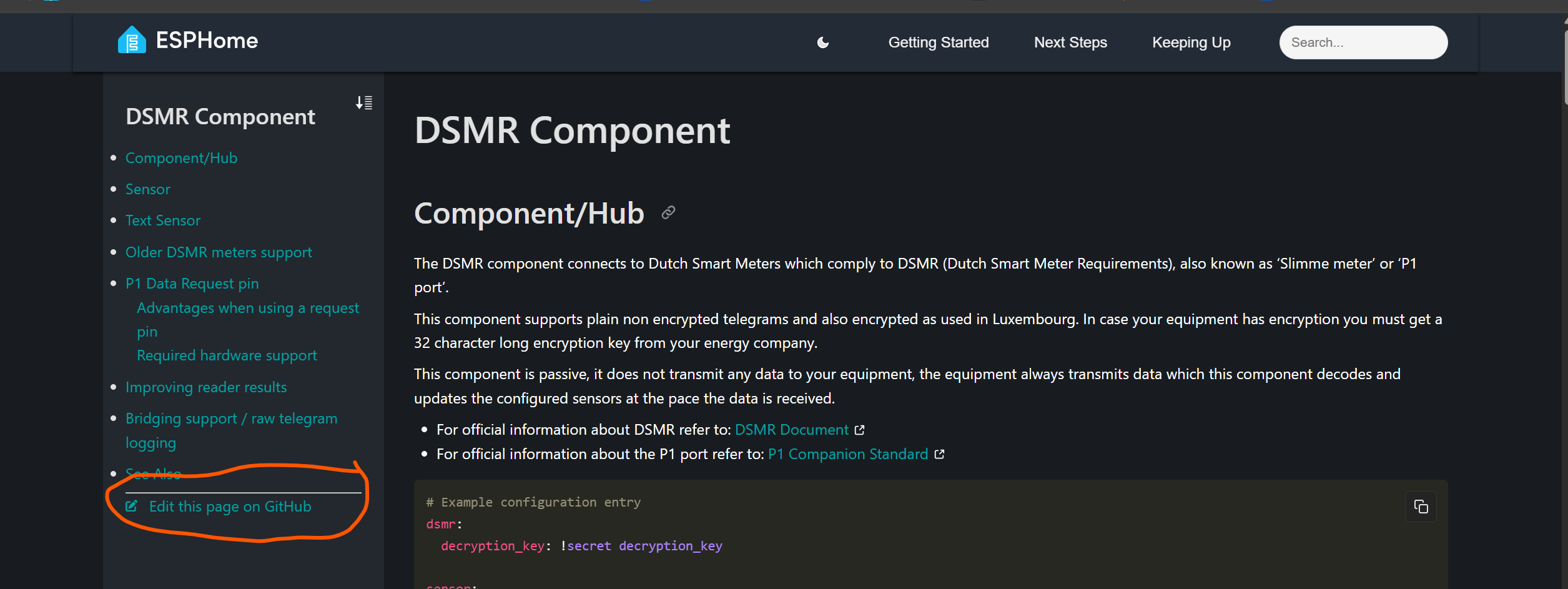Click into the Search input field
The width and height of the screenshot is (1568, 589).
coord(1363,42)
